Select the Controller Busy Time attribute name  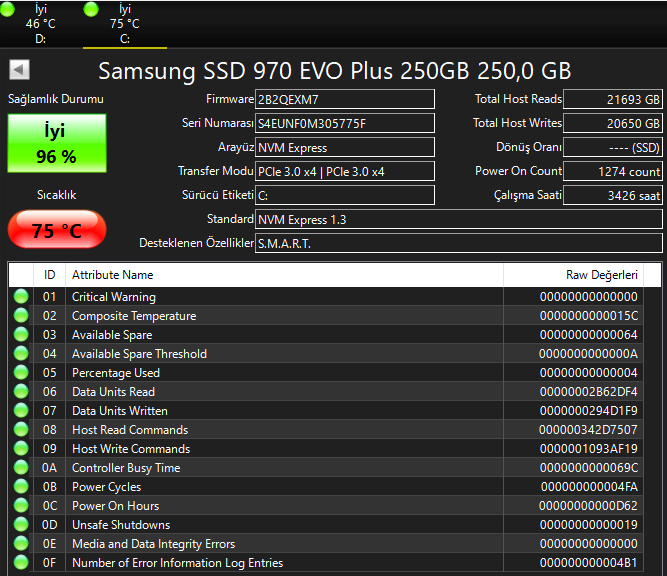click(x=126, y=468)
